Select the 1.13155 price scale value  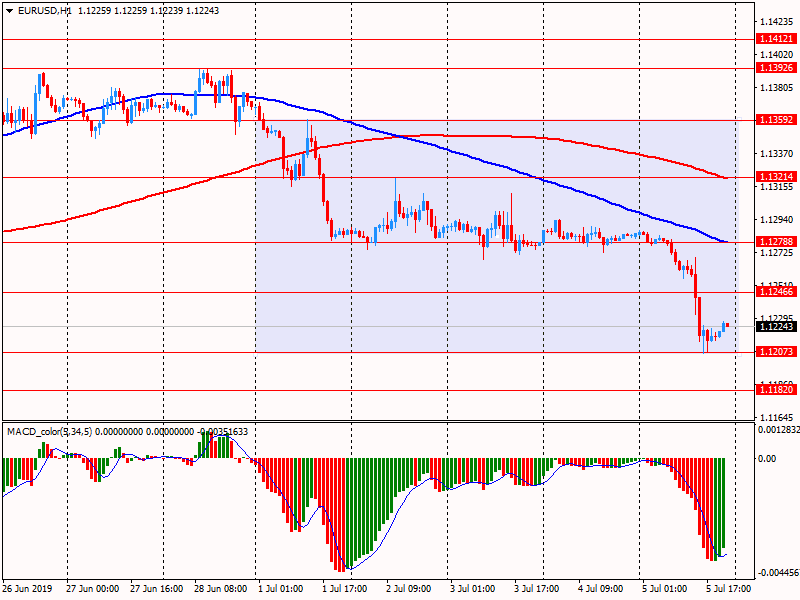point(777,187)
